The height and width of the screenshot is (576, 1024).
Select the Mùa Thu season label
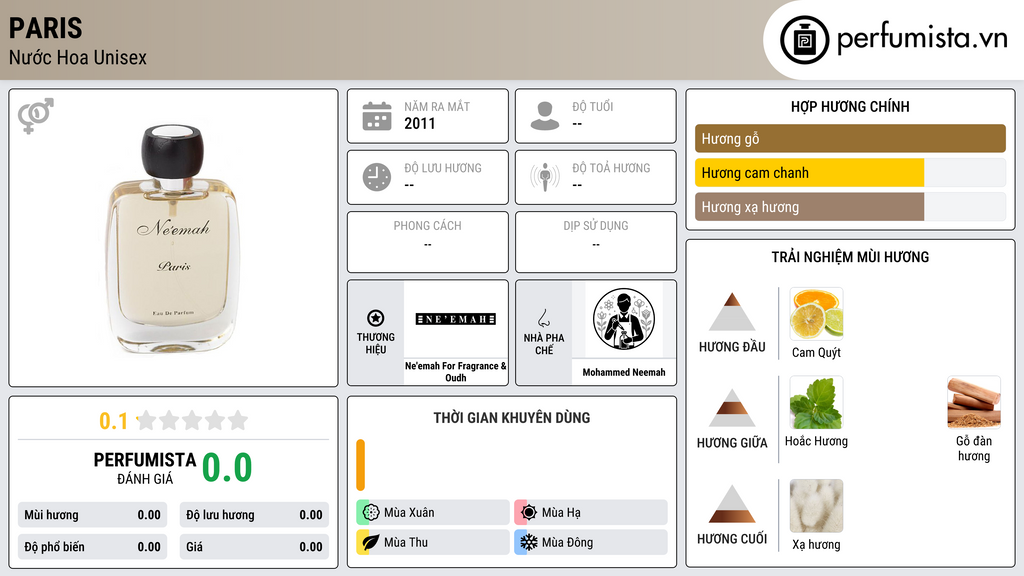pos(406,542)
